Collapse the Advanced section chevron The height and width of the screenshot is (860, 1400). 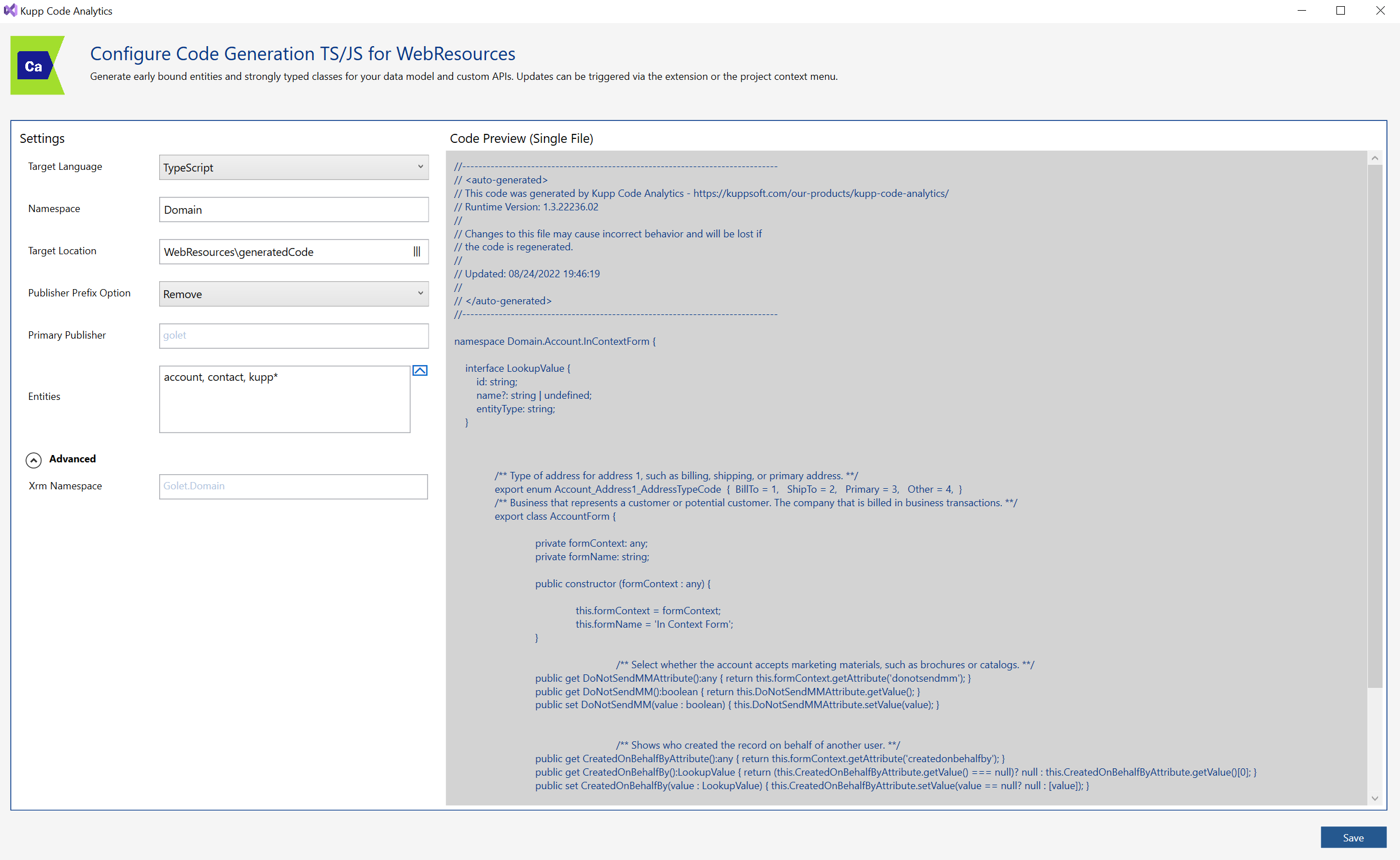[x=34, y=460]
